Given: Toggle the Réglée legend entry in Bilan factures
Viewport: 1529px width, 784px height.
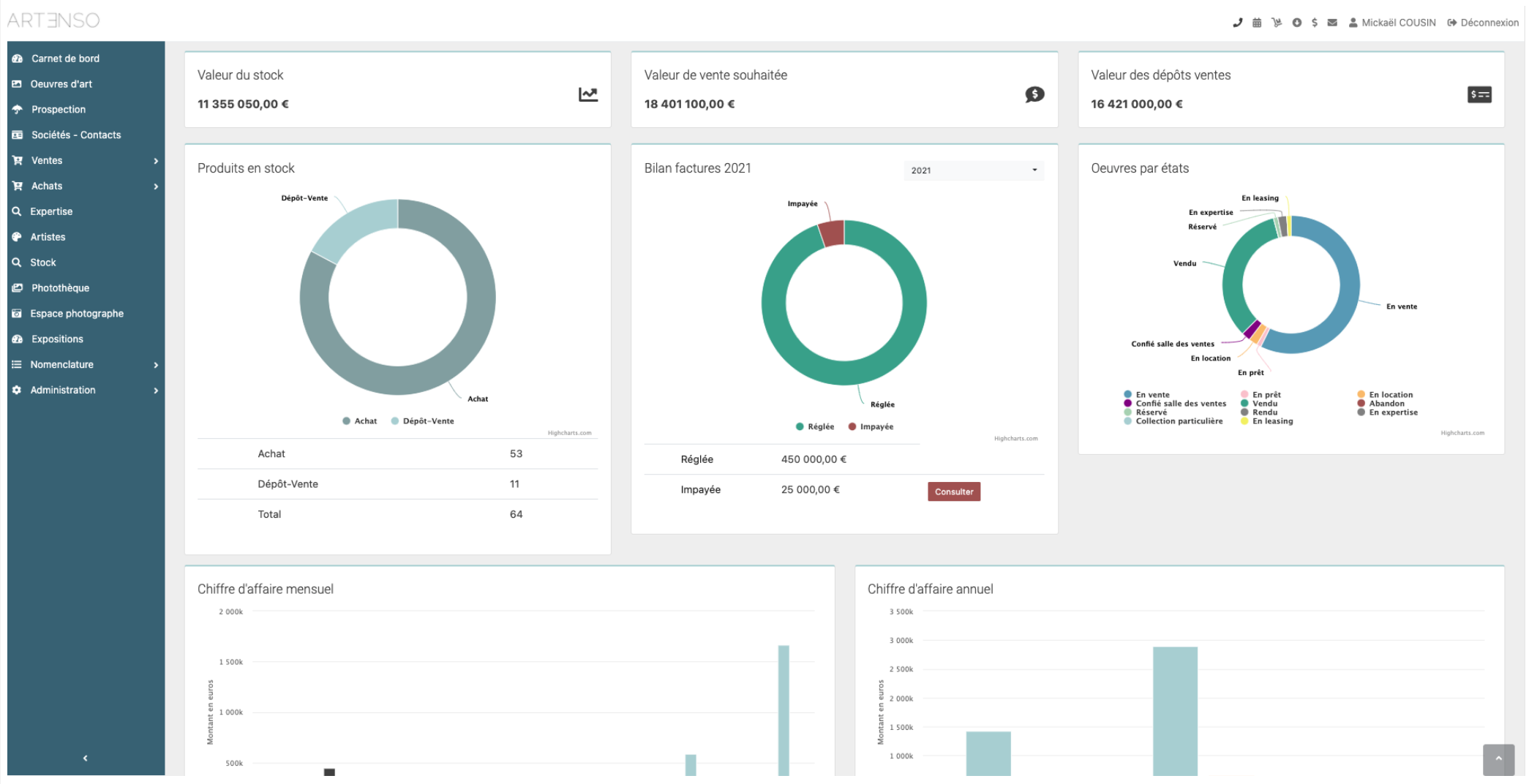Looking at the screenshot, I should pyautogui.click(x=815, y=427).
